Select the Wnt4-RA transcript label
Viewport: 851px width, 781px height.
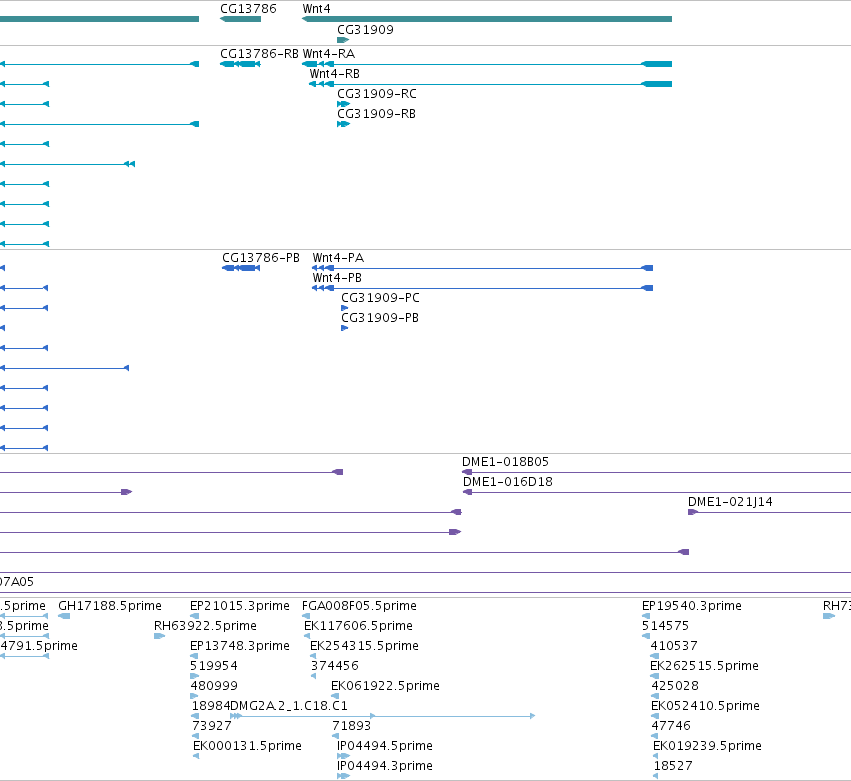tap(329, 54)
